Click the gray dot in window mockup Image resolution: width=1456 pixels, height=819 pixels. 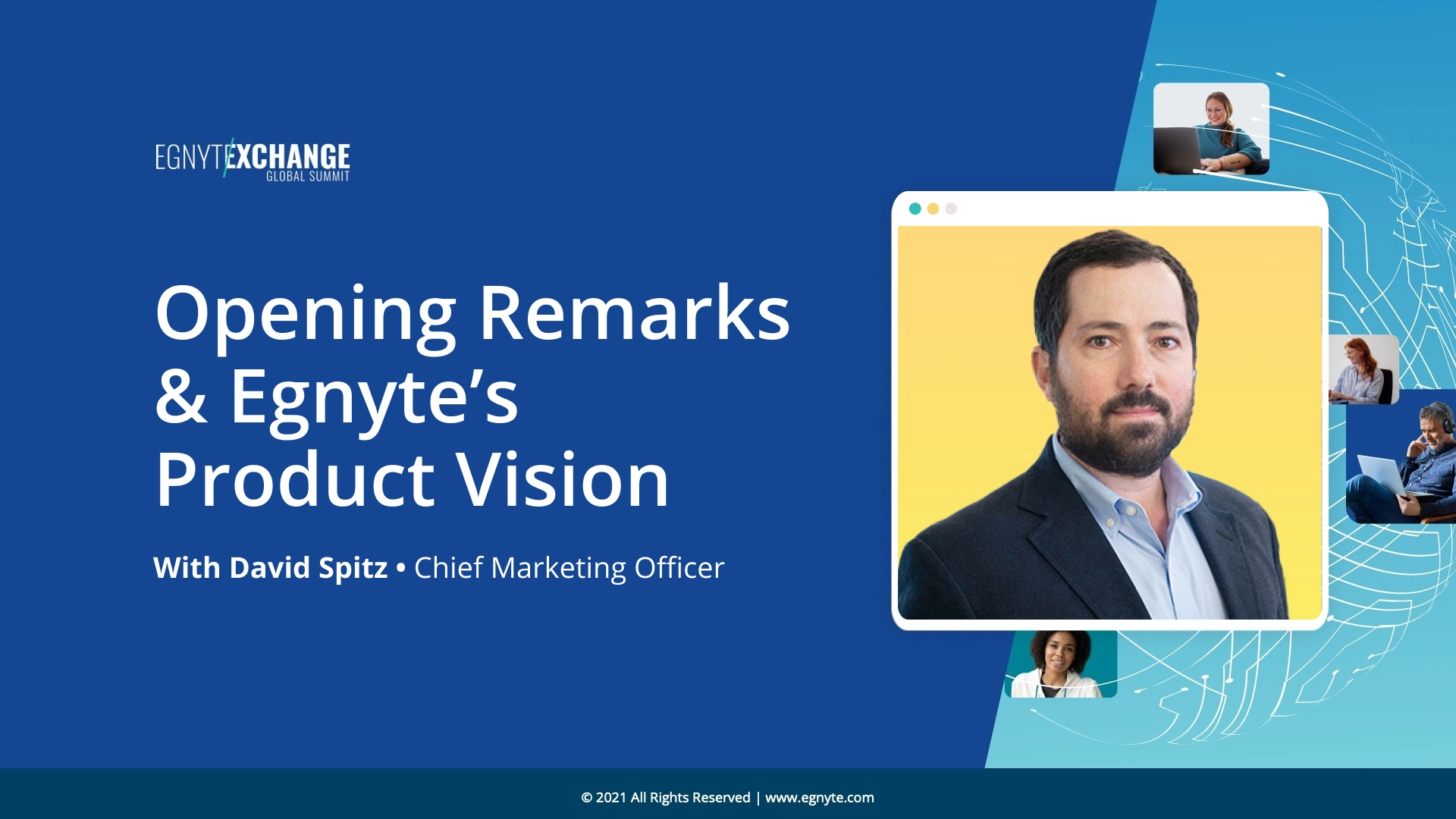951,209
